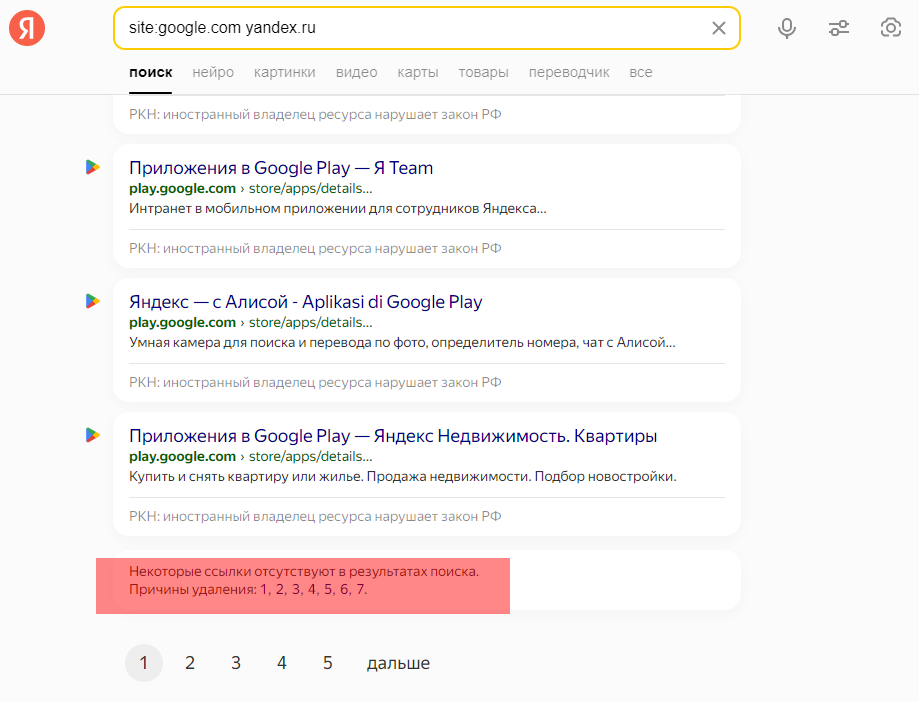The width and height of the screenshot is (919, 702).
Task: Expand the все services tab
Action: pyautogui.click(x=641, y=72)
